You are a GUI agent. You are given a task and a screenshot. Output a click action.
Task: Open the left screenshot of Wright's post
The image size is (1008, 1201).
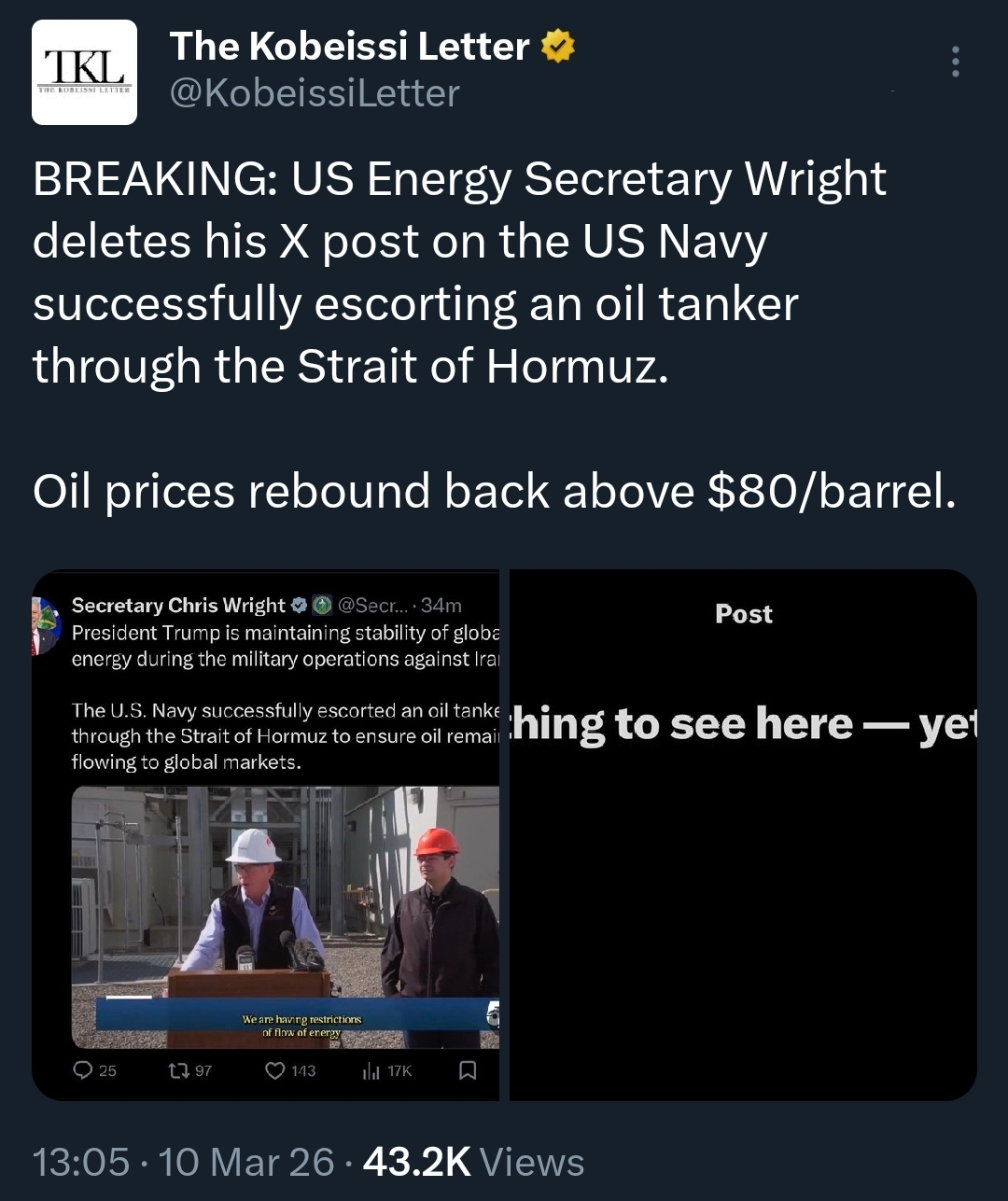[x=266, y=835]
